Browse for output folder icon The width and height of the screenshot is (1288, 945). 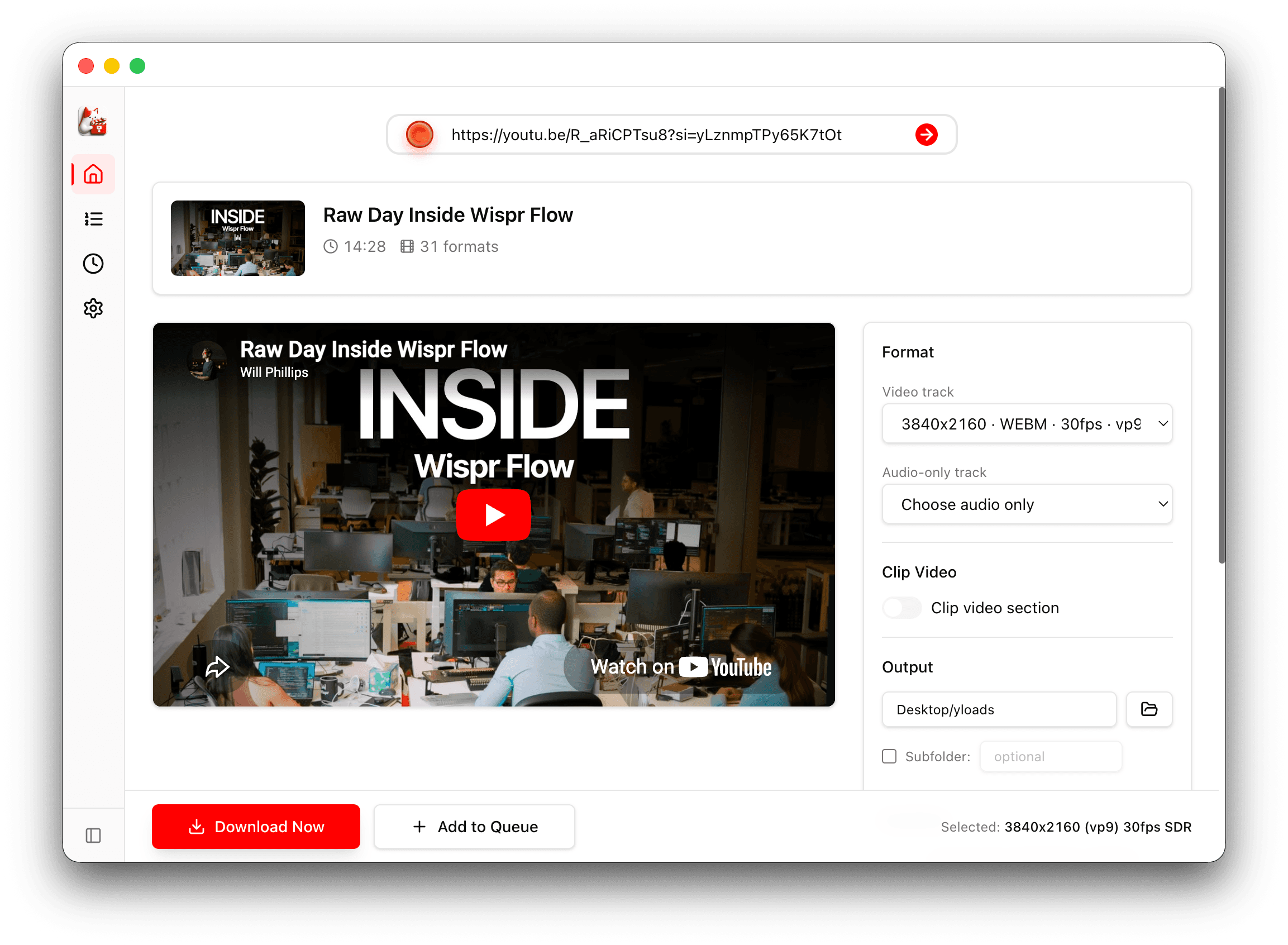tap(1149, 709)
